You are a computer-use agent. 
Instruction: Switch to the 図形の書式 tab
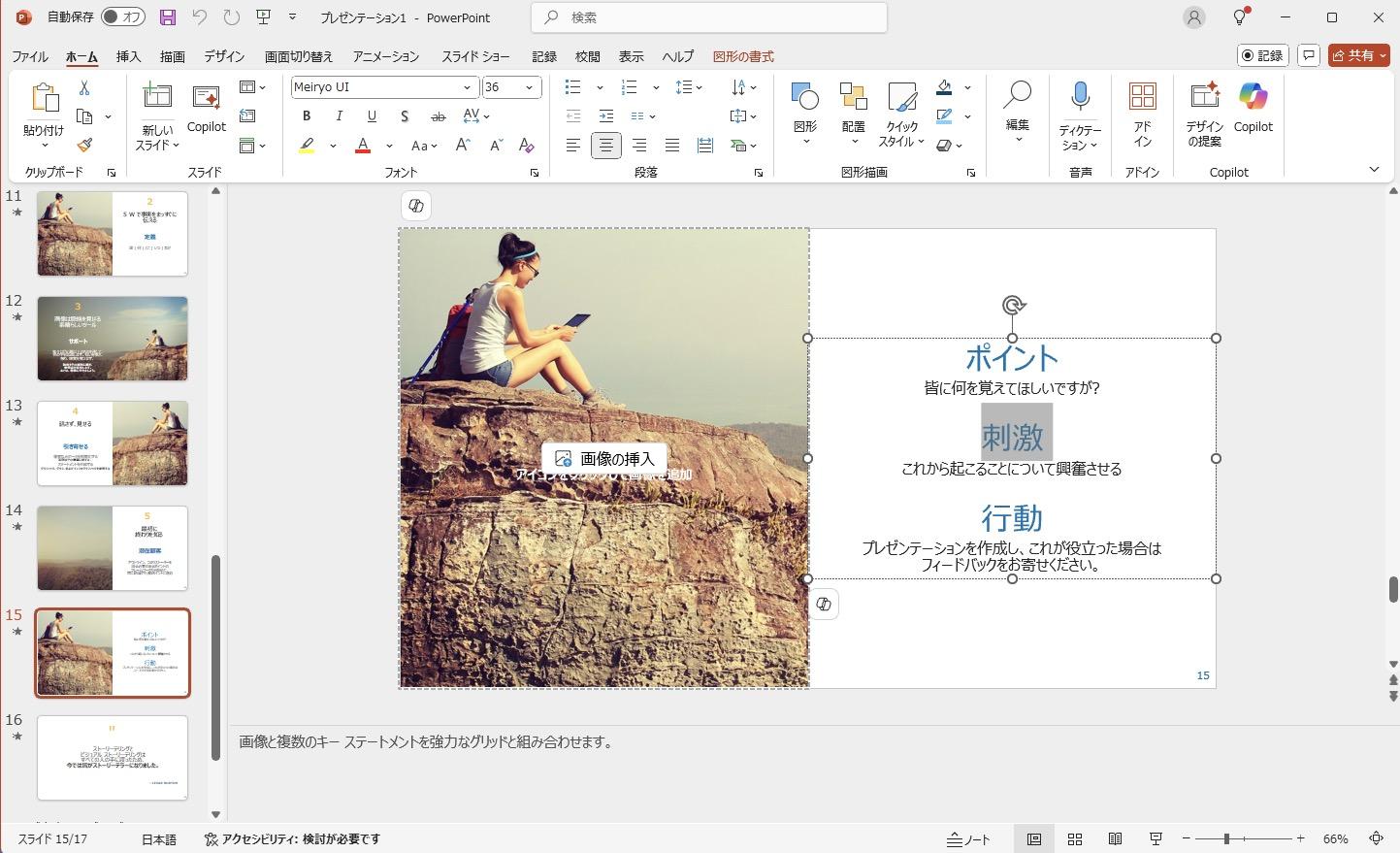pos(743,56)
